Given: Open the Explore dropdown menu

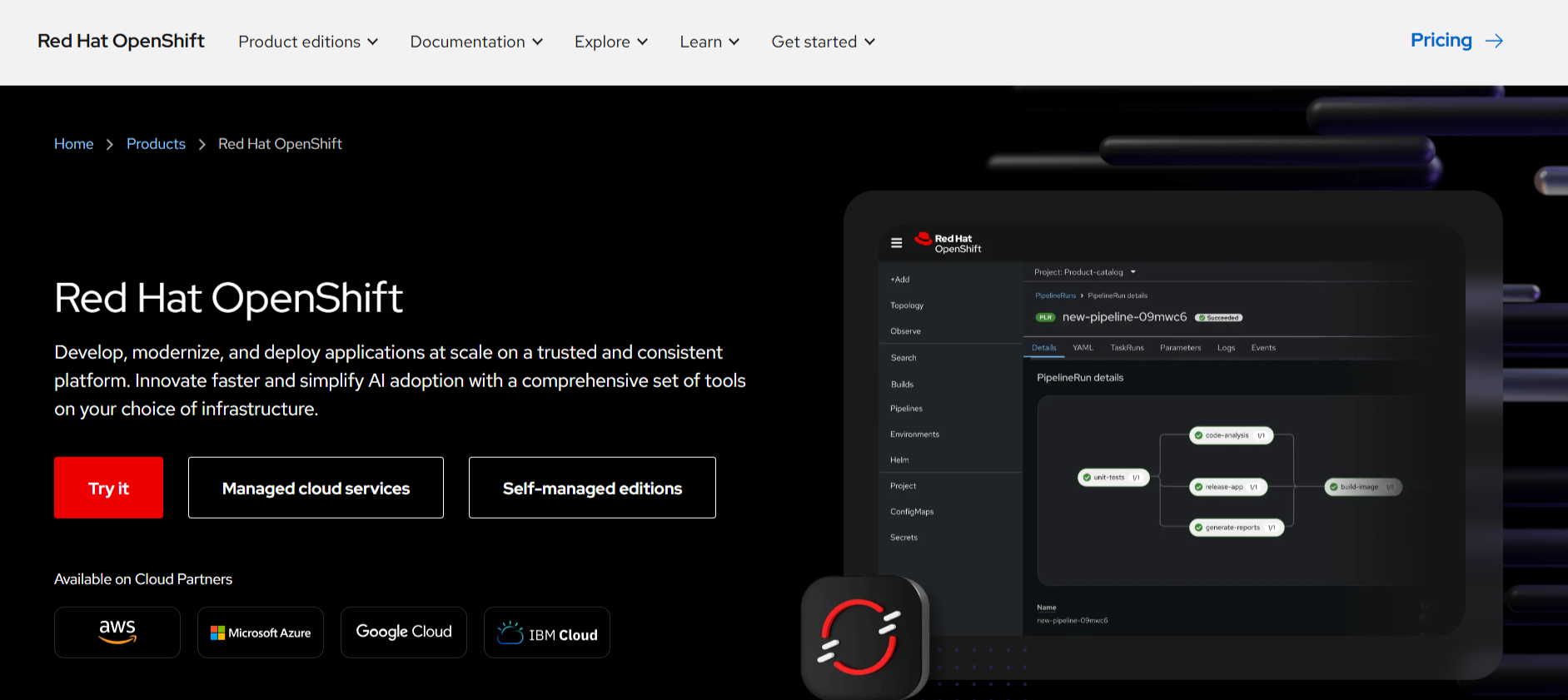Looking at the screenshot, I should coord(611,42).
